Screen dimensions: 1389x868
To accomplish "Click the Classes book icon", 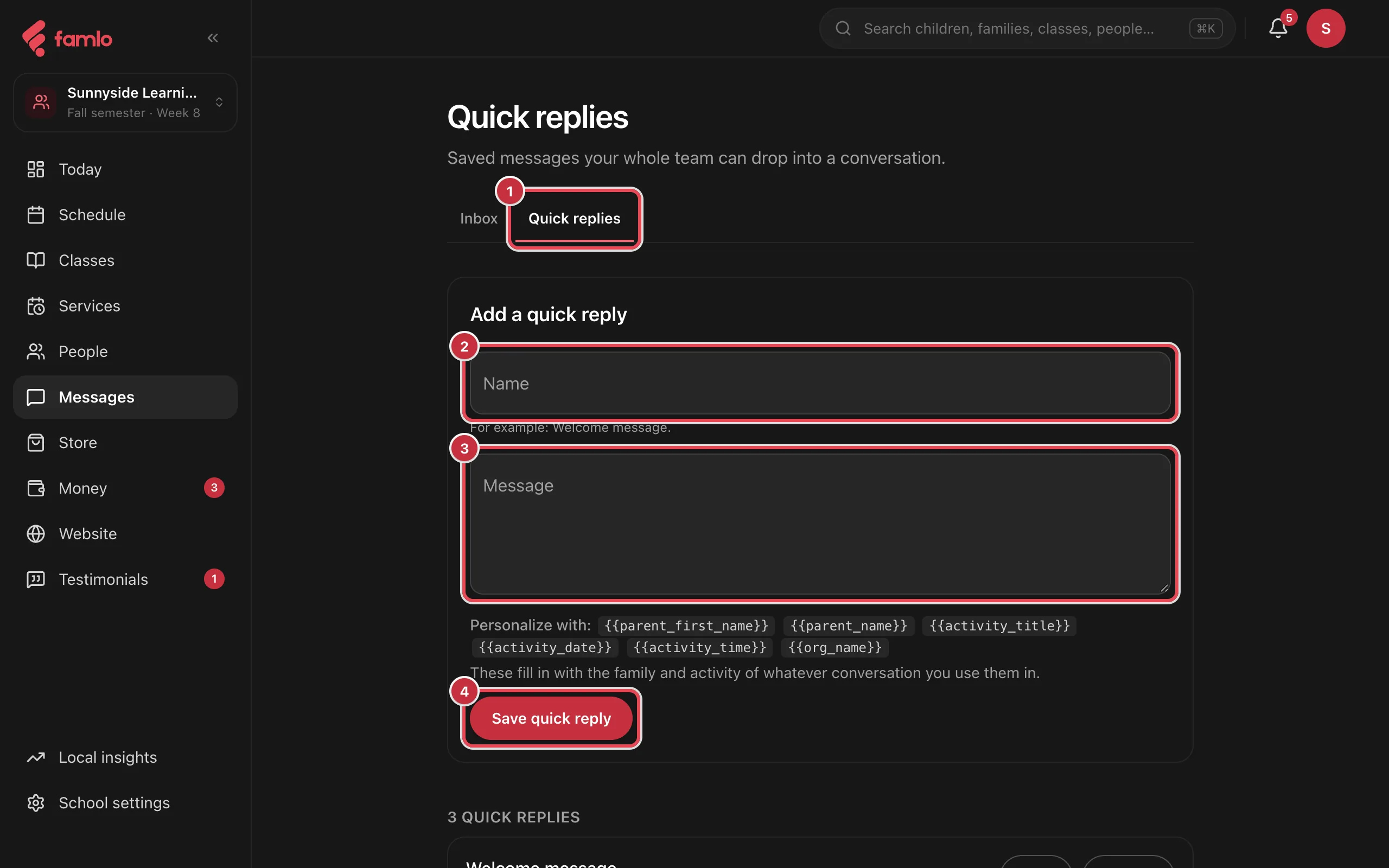I will (x=36, y=260).
